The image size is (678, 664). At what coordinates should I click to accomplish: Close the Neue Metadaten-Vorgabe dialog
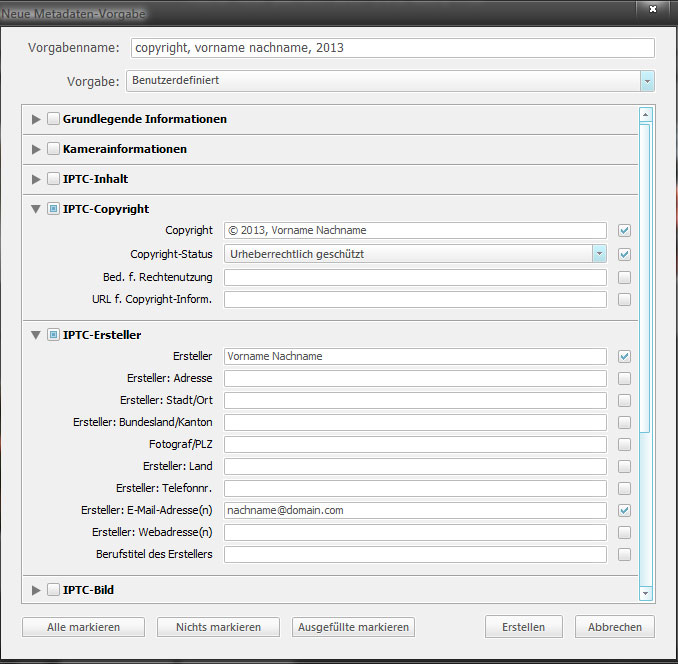tap(652, 9)
